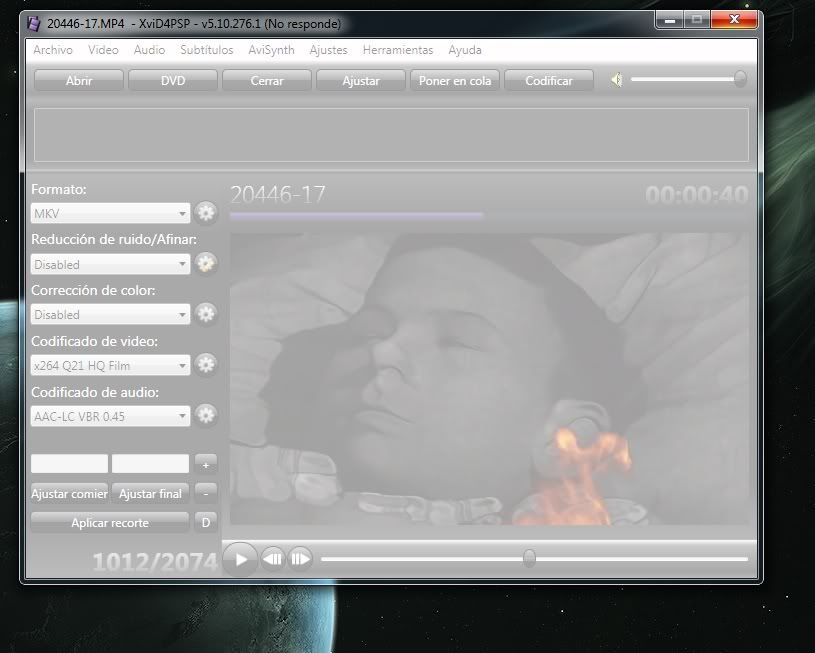Start encoding with Codificar button
This screenshot has height=653, width=815.
click(x=549, y=81)
